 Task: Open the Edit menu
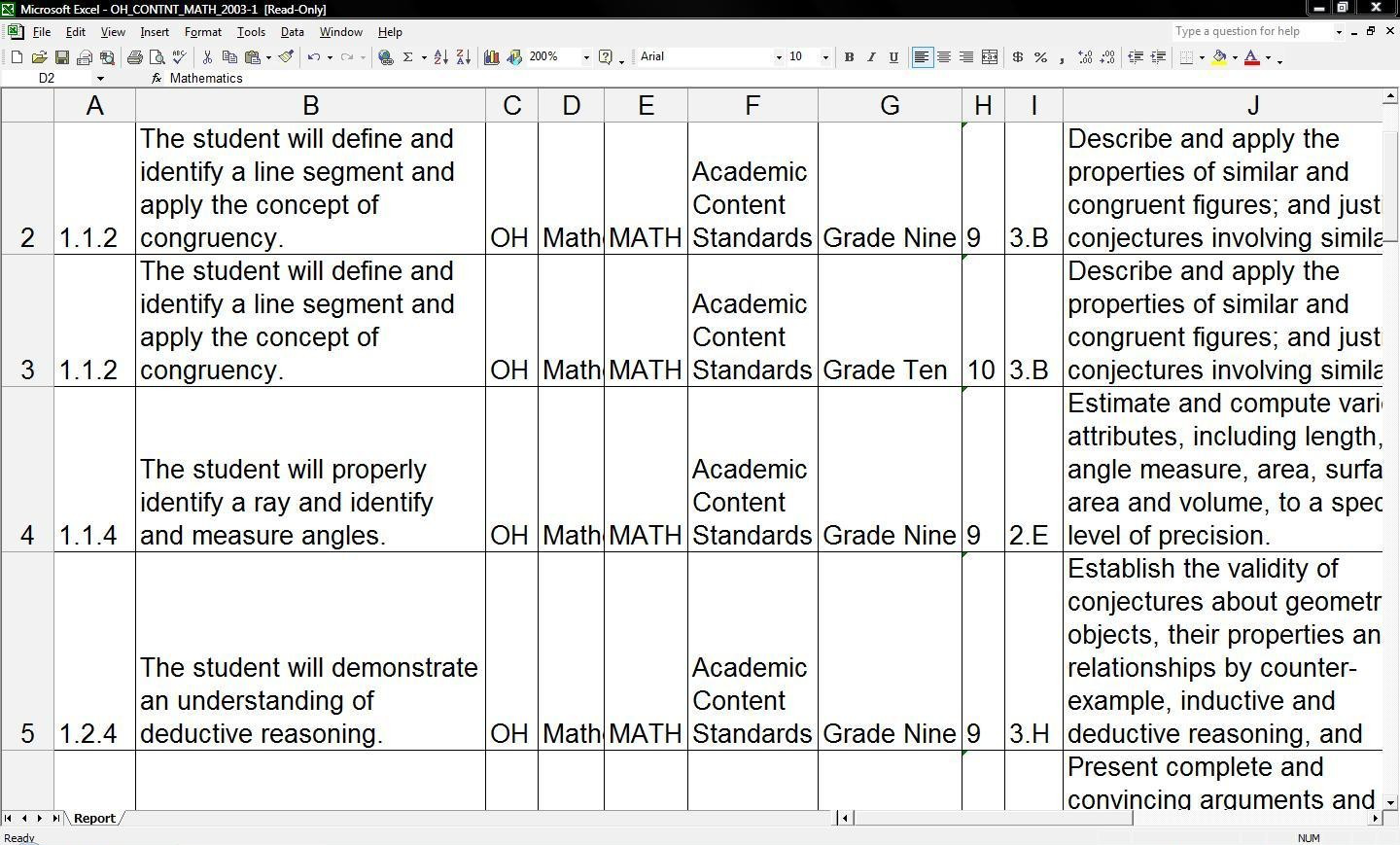75,32
